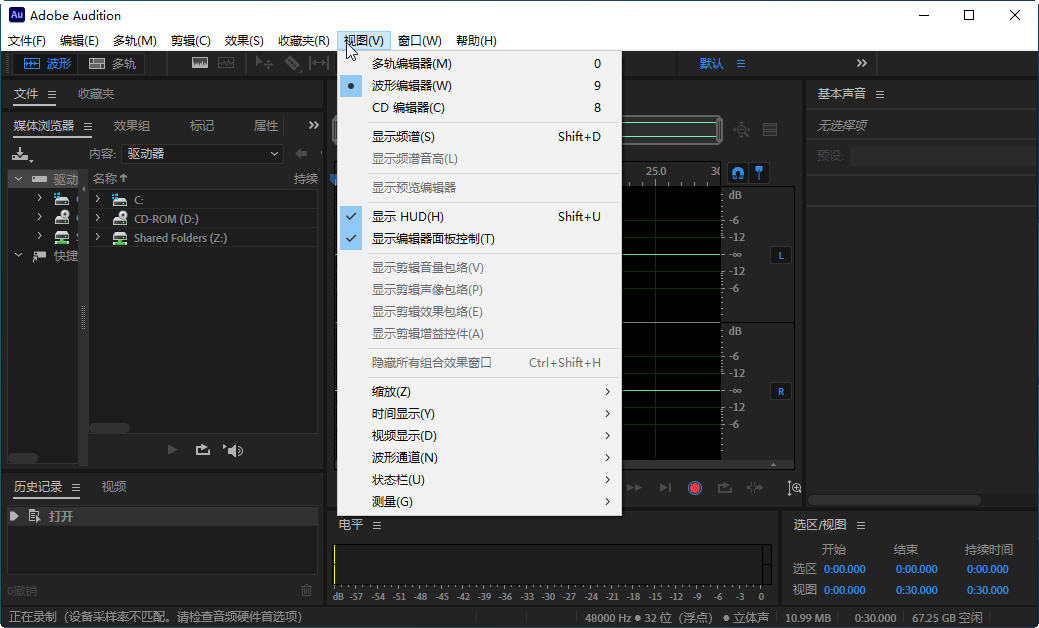Click the loop preview icon in Media Browser
The width and height of the screenshot is (1039, 628).
click(x=203, y=450)
